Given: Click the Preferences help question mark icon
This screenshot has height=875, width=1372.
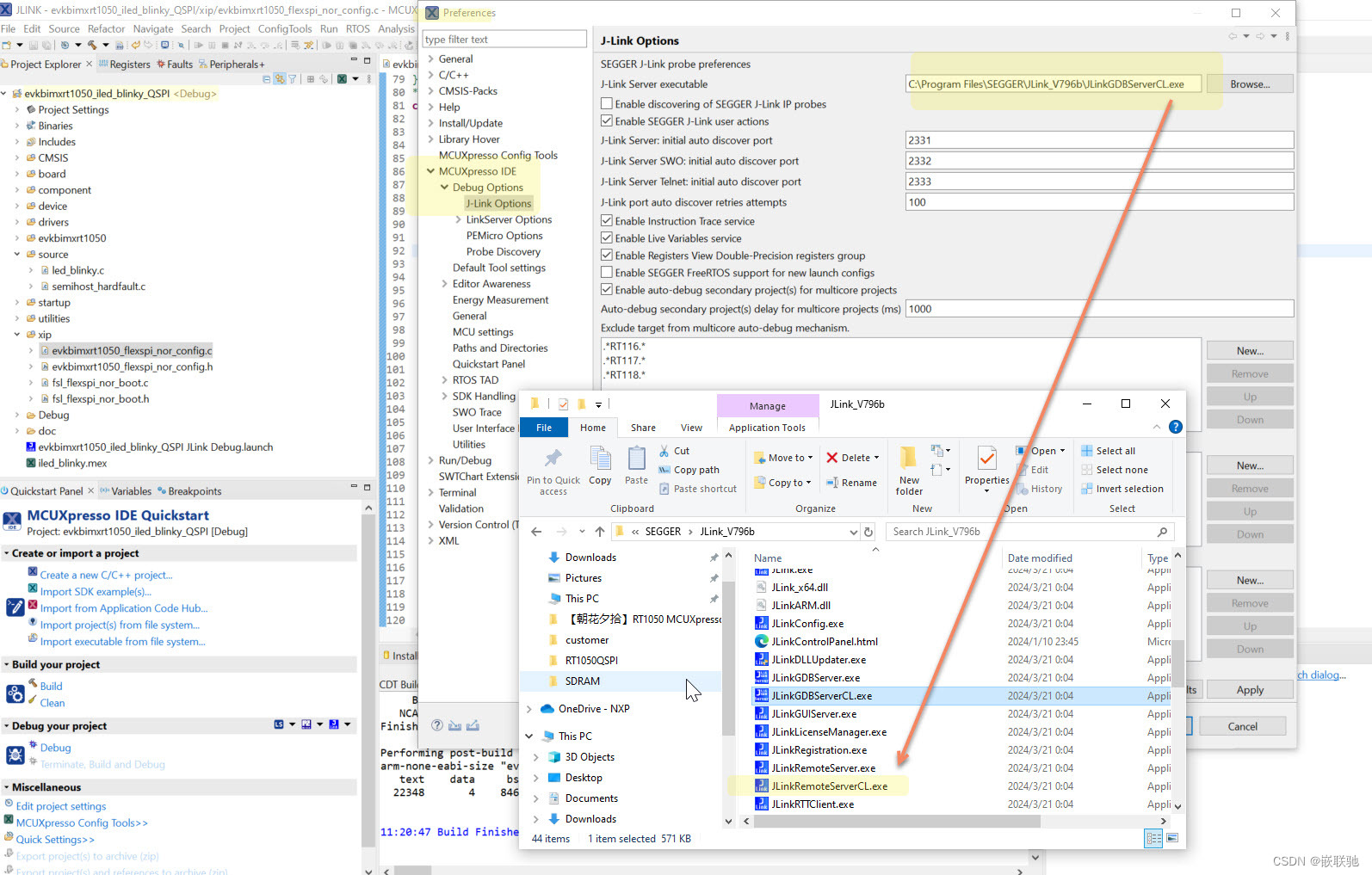Looking at the screenshot, I should [x=437, y=725].
